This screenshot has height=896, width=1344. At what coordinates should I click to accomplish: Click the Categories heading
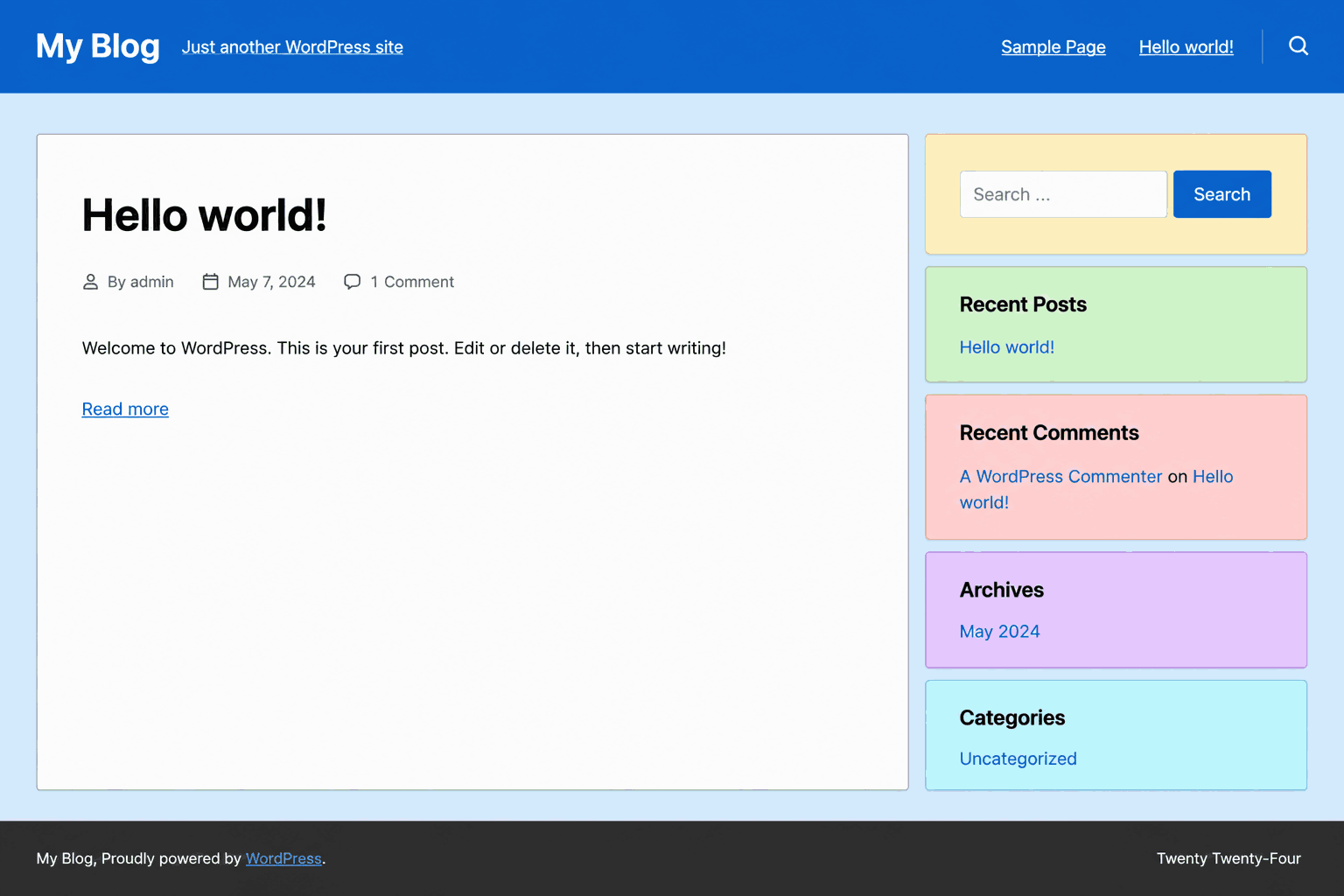[x=1012, y=718]
